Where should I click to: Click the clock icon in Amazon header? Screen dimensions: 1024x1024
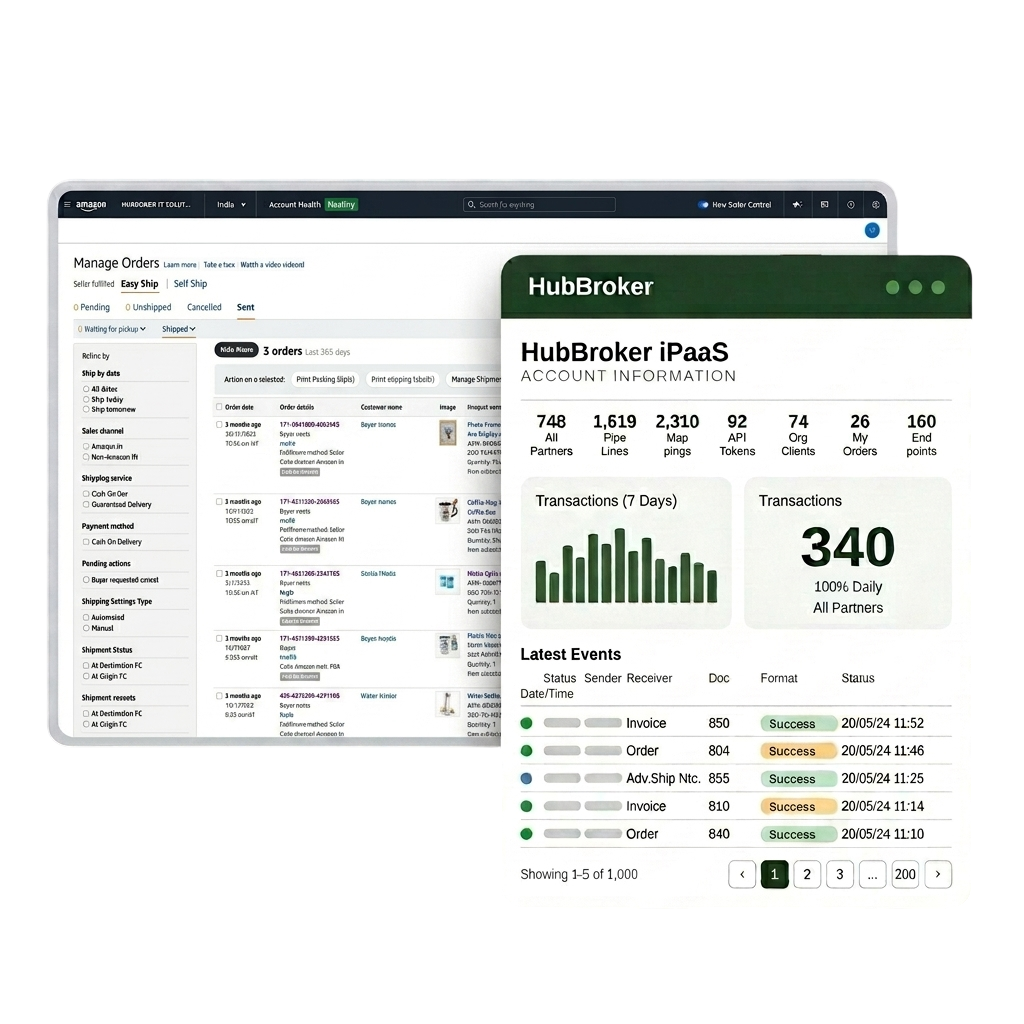click(x=850, y=204)
